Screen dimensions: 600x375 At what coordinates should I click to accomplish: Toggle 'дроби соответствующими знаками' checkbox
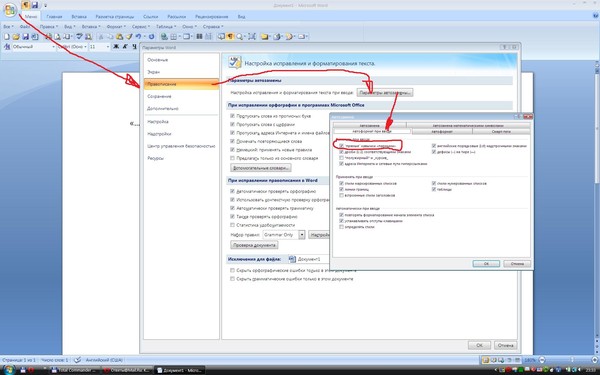[341, 152]
